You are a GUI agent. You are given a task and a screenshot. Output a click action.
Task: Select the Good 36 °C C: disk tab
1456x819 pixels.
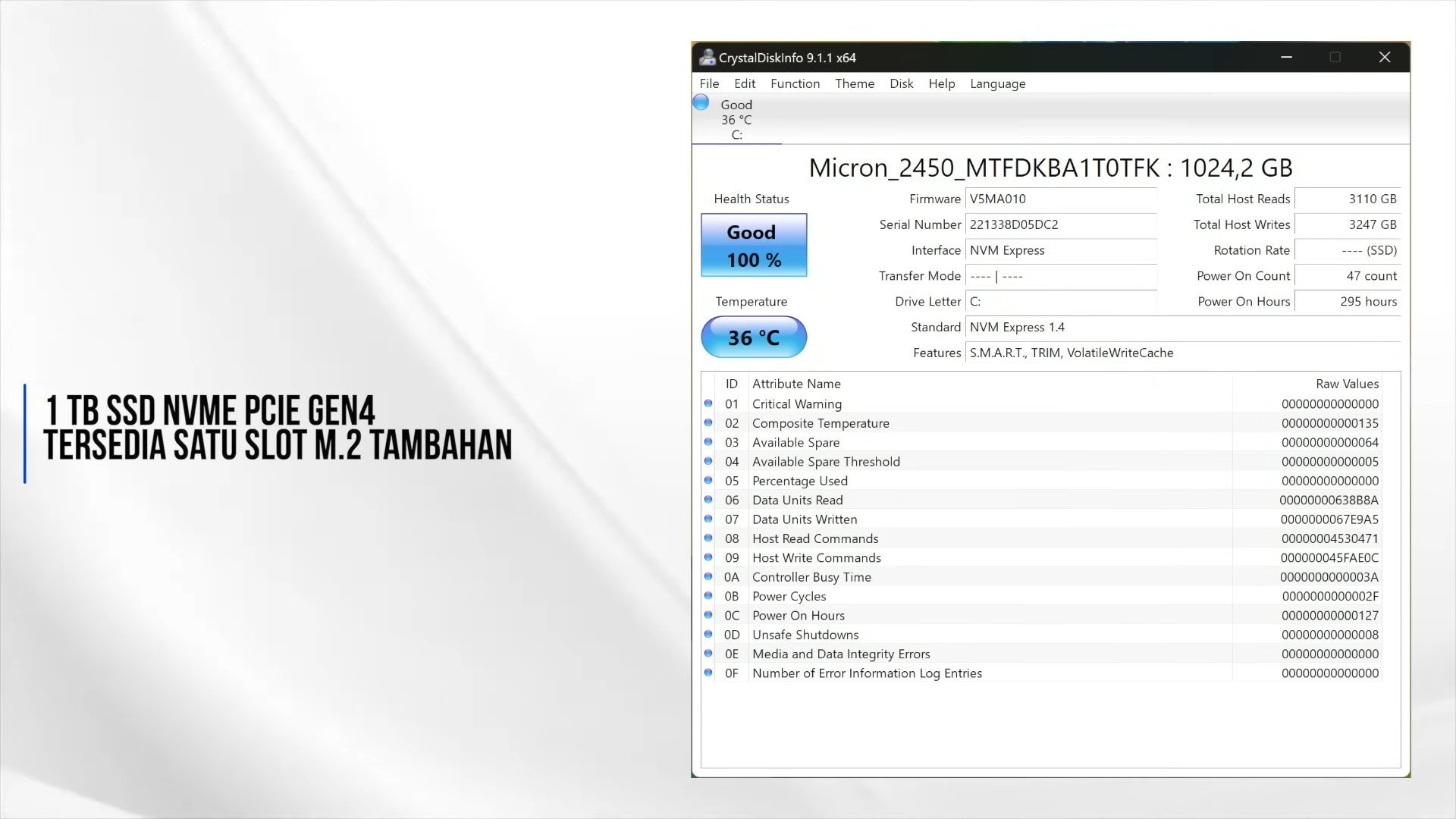click(736, 120)
